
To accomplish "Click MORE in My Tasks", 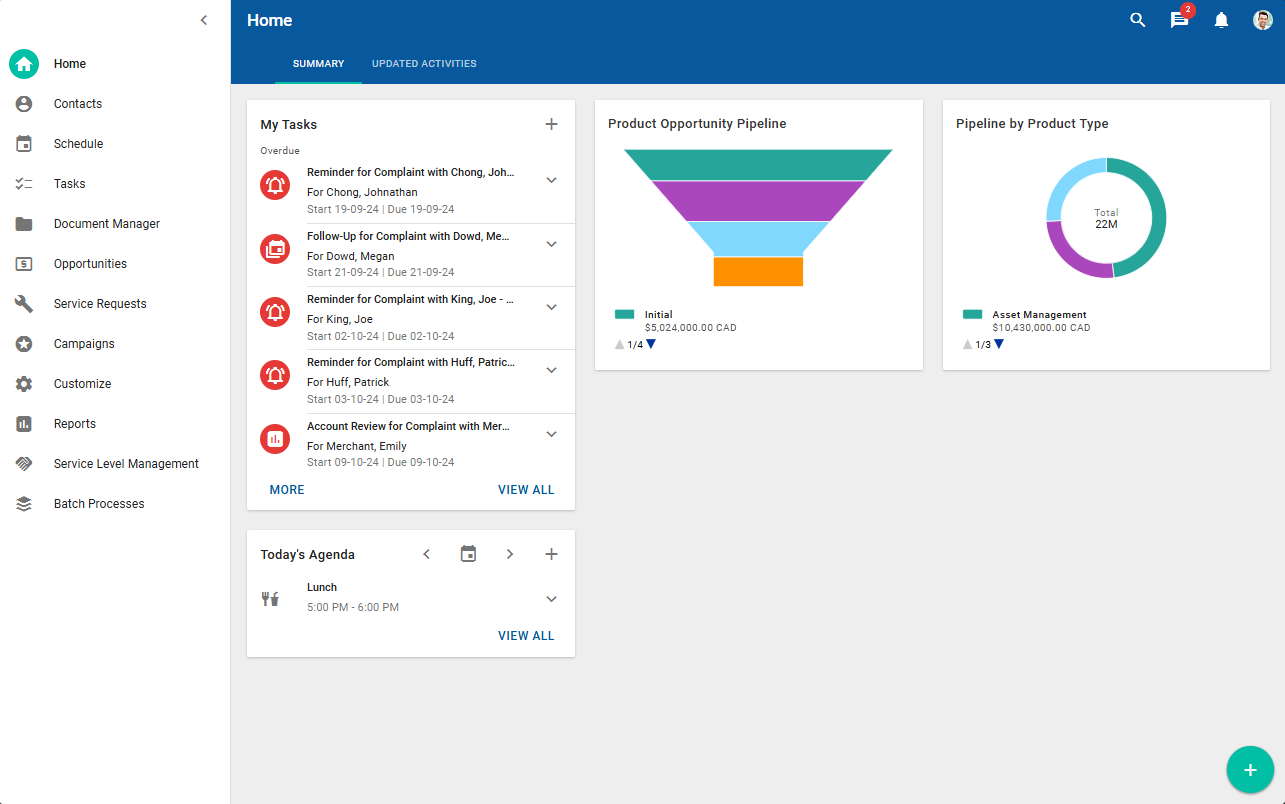I will [287, 490].
